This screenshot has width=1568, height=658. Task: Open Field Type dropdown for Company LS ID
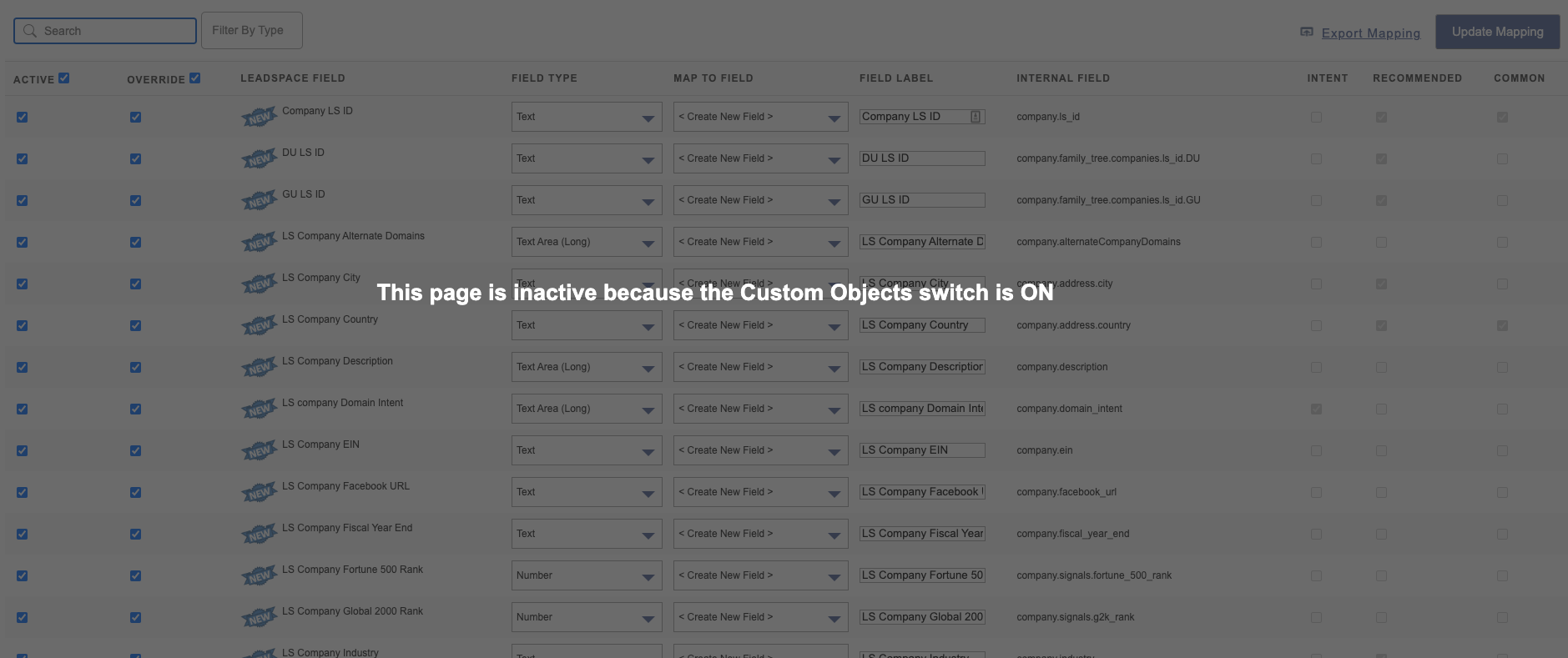(587, 117)
